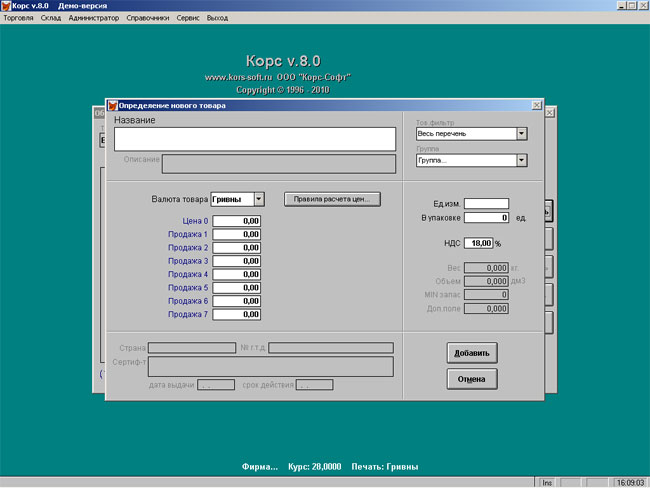Click the Фирма... status text
The width and height of the screenshot is (650, 488).
coord(260,467)
